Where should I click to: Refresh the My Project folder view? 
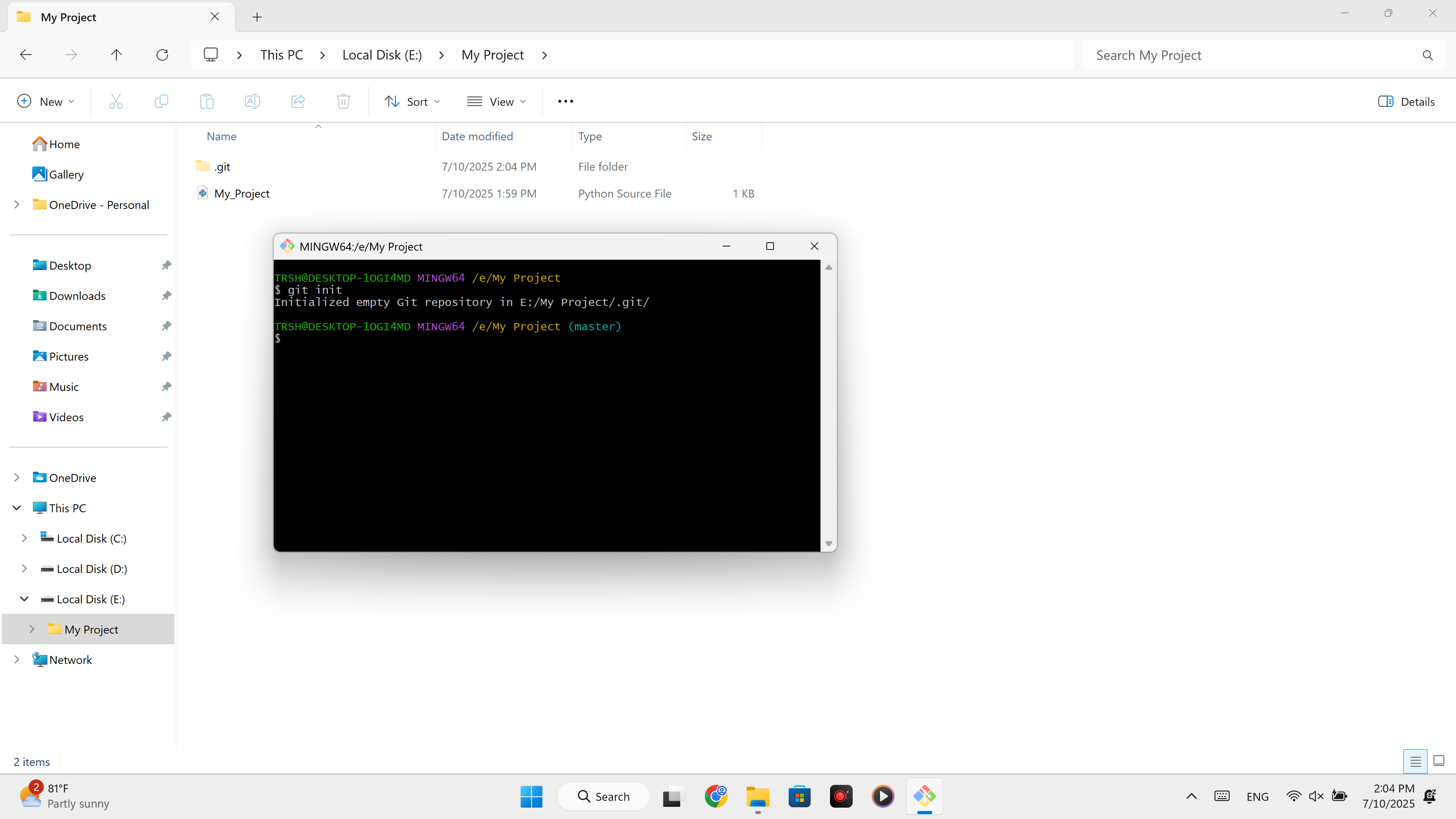pos(162,55)
